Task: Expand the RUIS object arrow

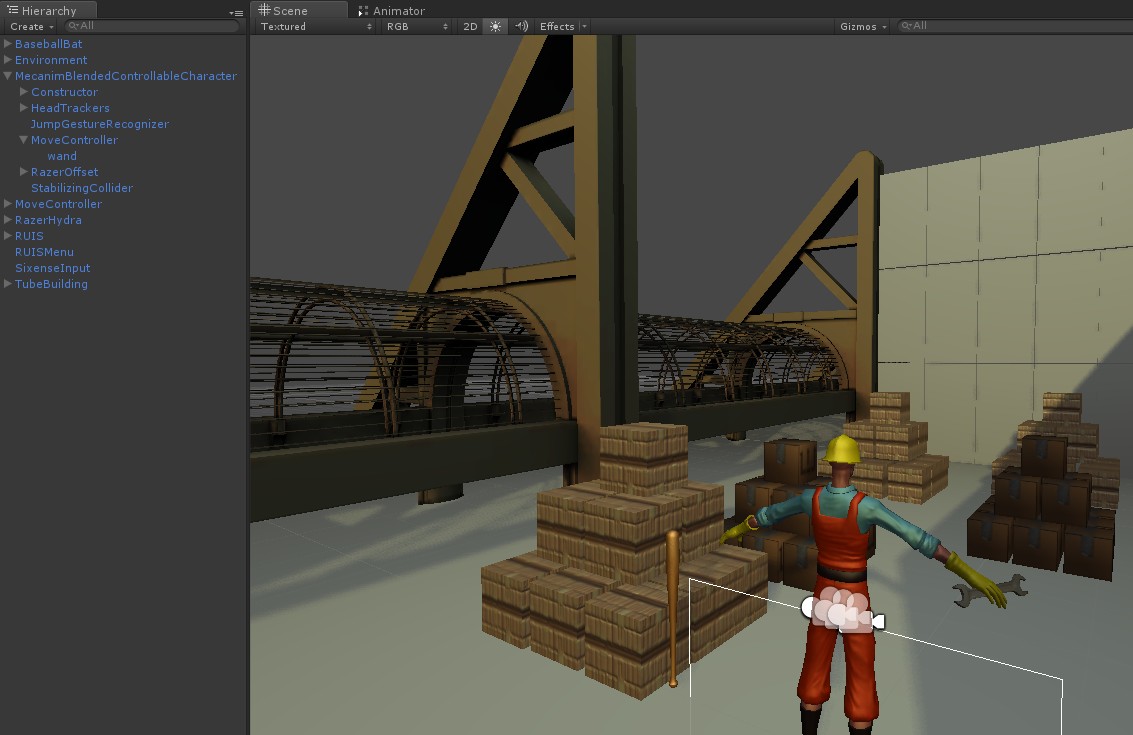Action: (x=8, y=236)
